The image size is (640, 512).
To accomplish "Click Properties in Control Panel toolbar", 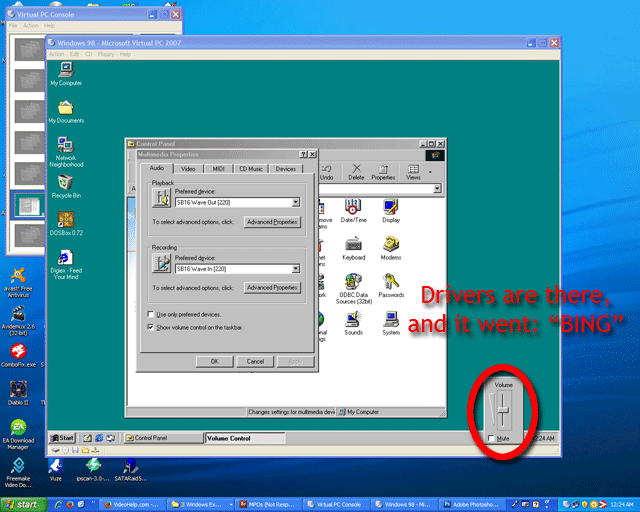I will click(x=383, y=172).
